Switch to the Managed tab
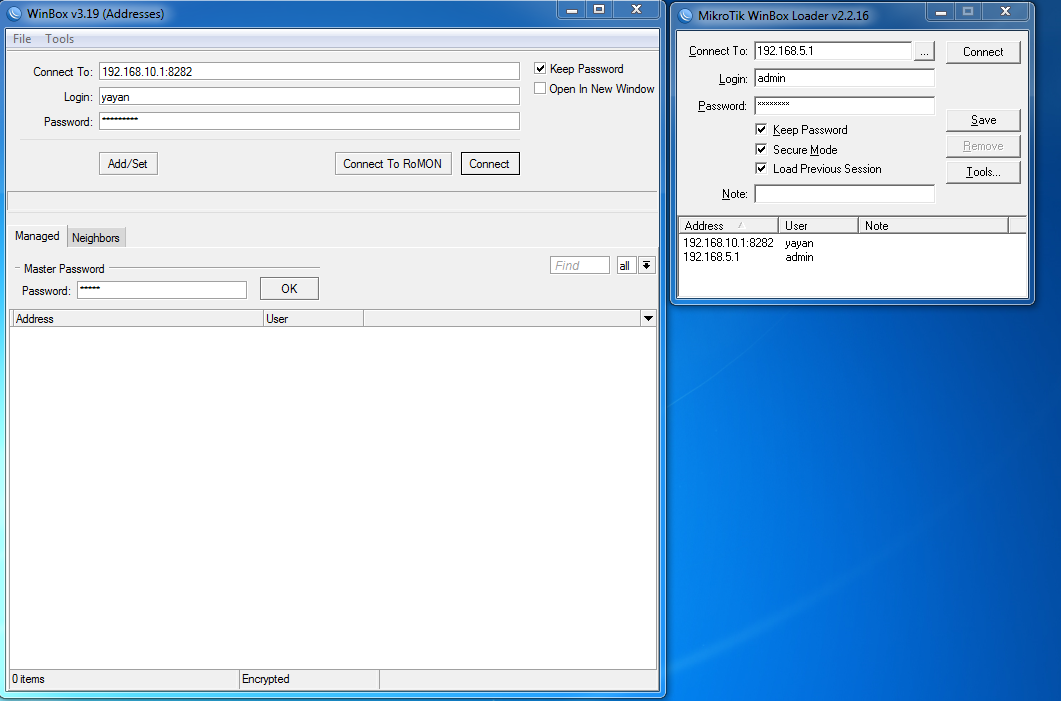Image resolution: width=1061 pixels, height=701 pixels. [37, 236]
